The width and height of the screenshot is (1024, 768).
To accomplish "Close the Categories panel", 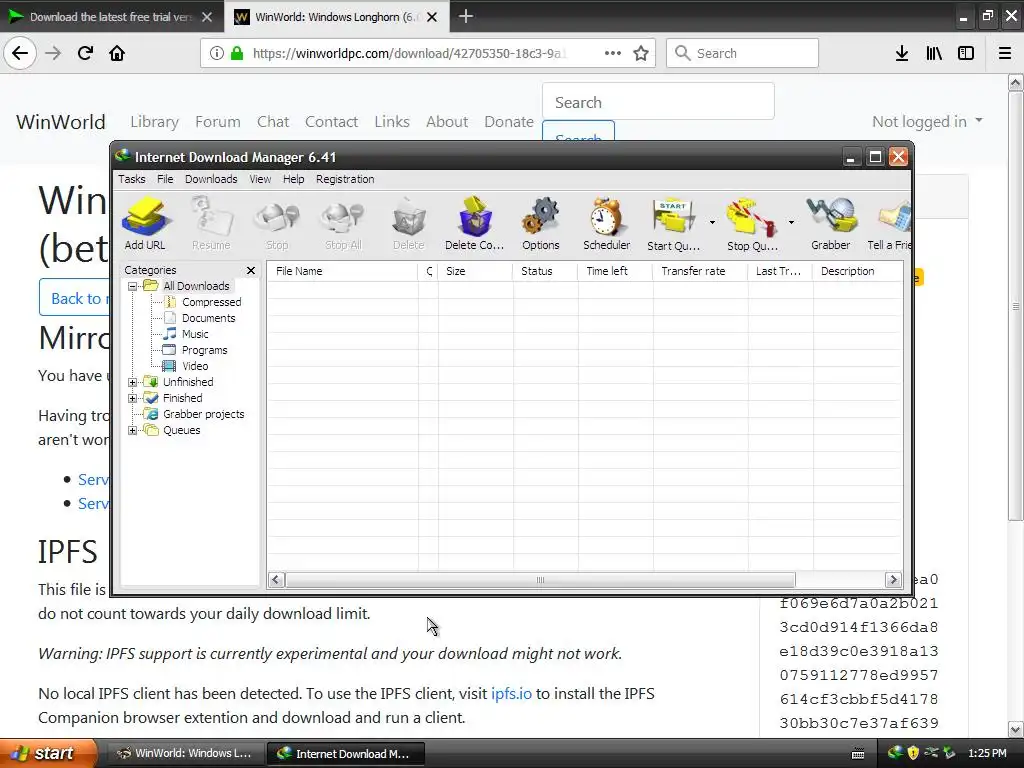I will (251, 270).
